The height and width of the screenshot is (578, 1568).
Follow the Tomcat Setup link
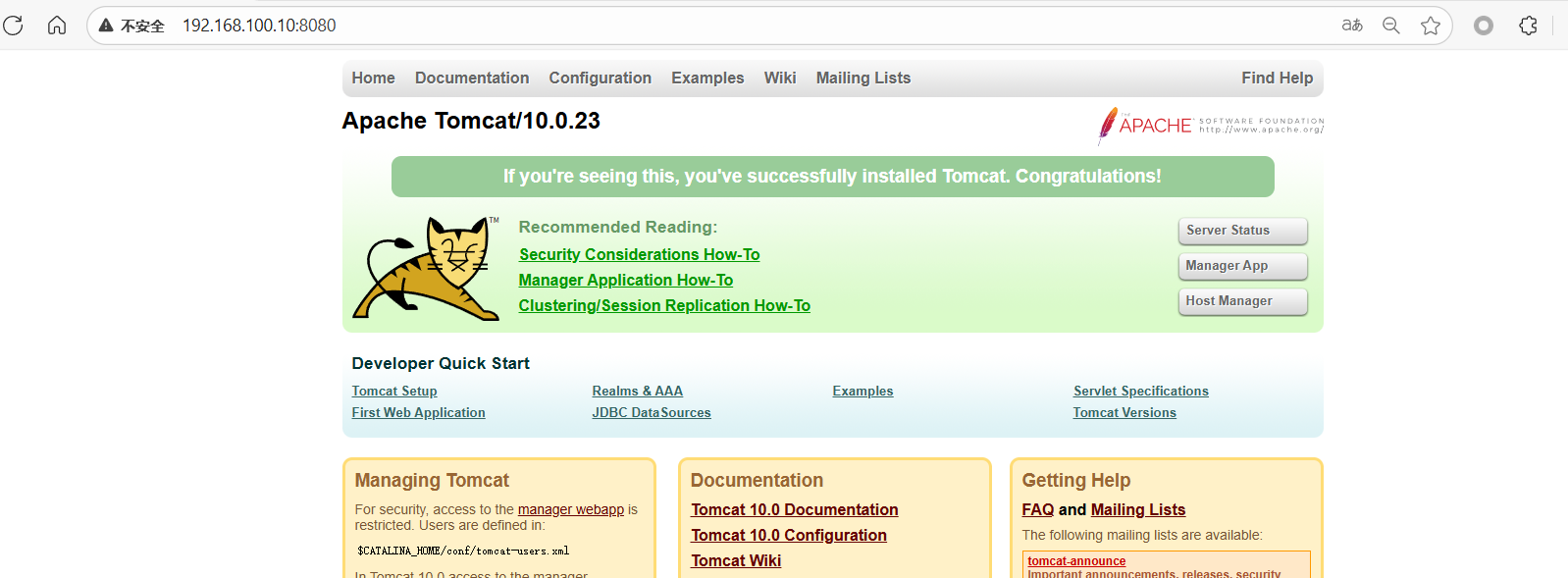click(x=394, y=391)
